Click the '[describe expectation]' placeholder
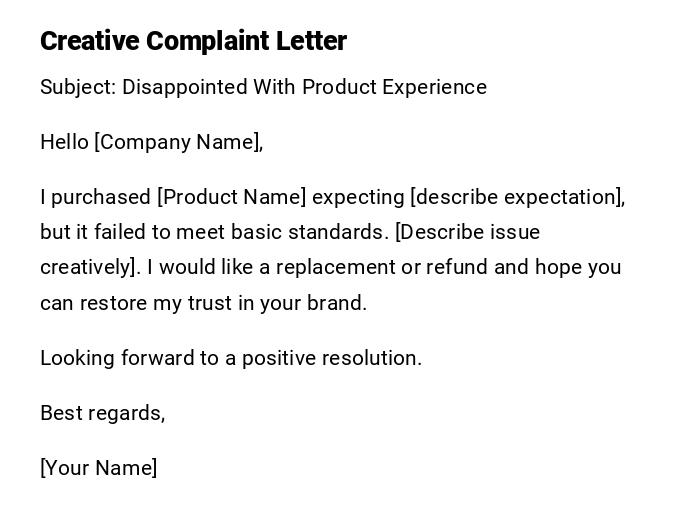 pos(517,197)
